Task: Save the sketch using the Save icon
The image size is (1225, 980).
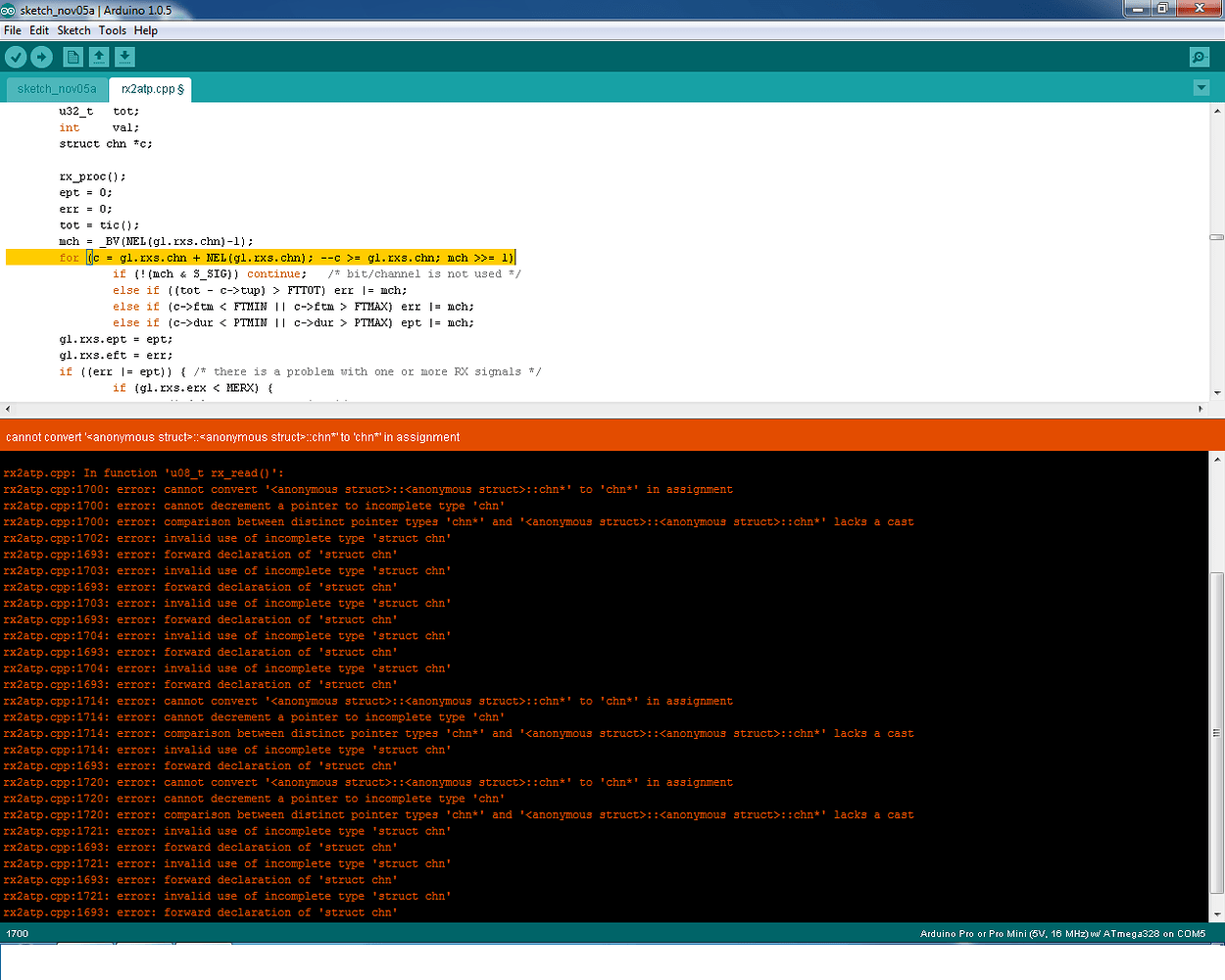Action: (124, 57)
